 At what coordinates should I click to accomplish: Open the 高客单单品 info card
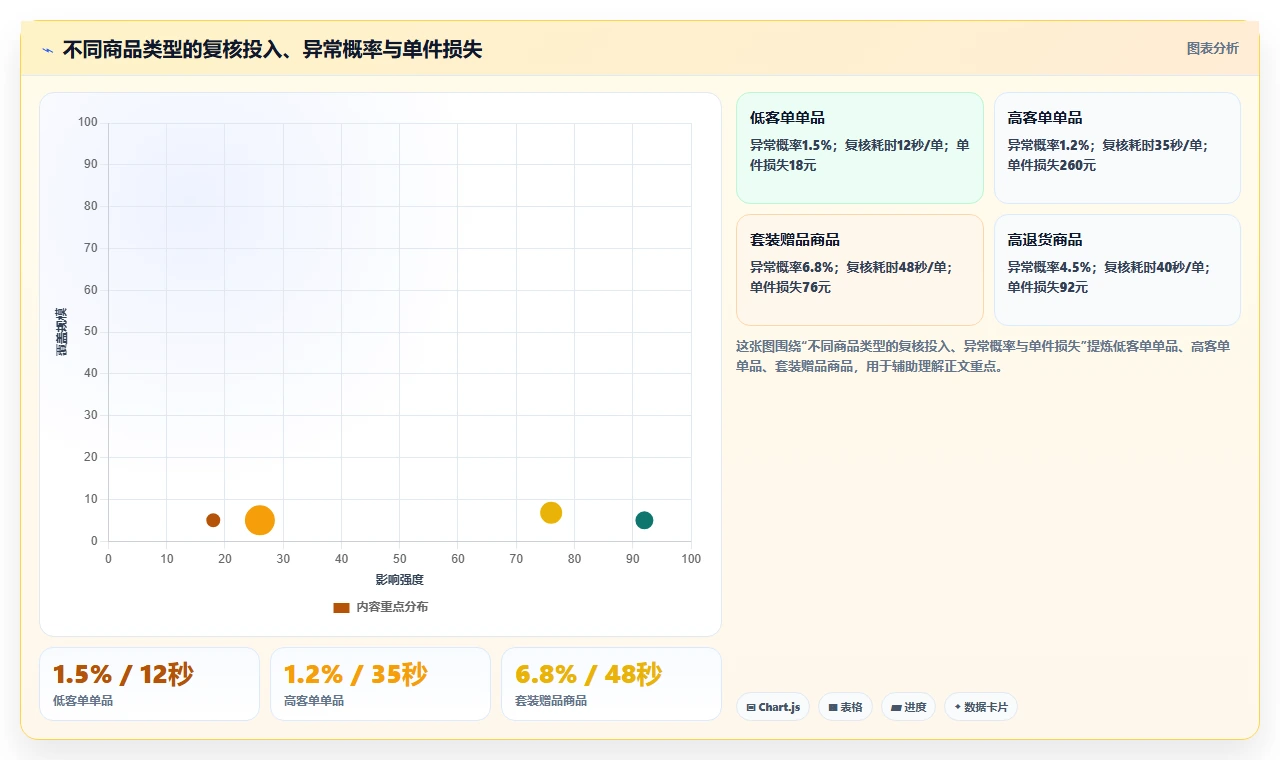point(1117,148)
